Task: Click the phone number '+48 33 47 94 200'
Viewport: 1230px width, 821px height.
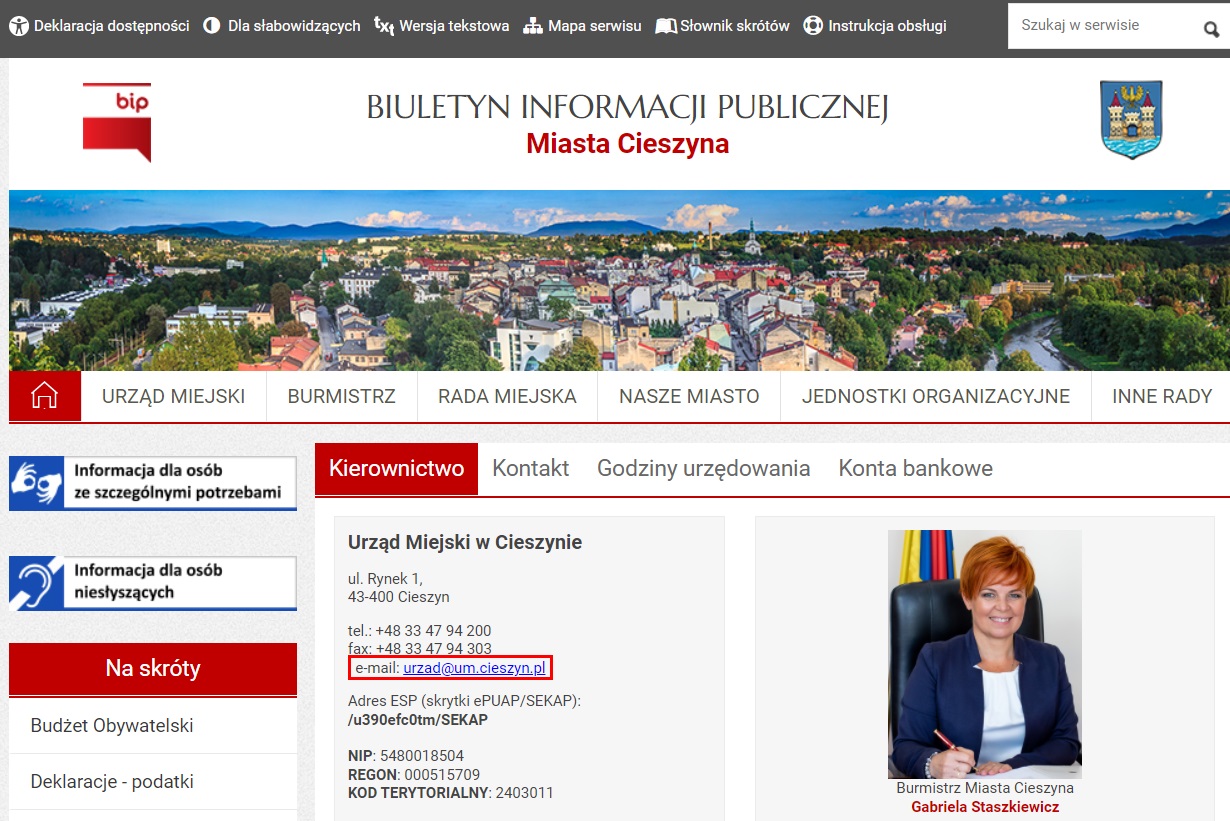Action: click(434, 631)
